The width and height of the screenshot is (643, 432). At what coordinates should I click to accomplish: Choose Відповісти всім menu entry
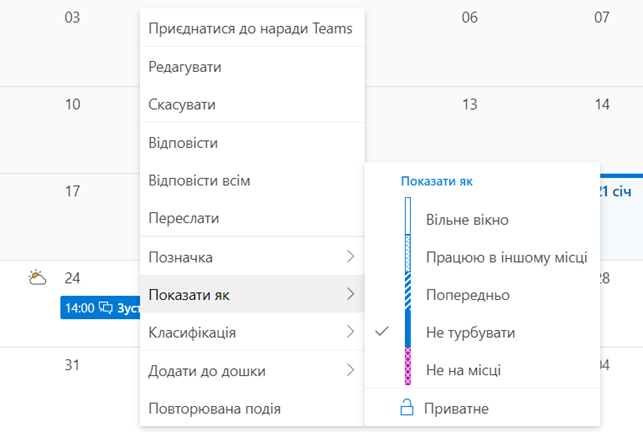(x=199, y=180)
